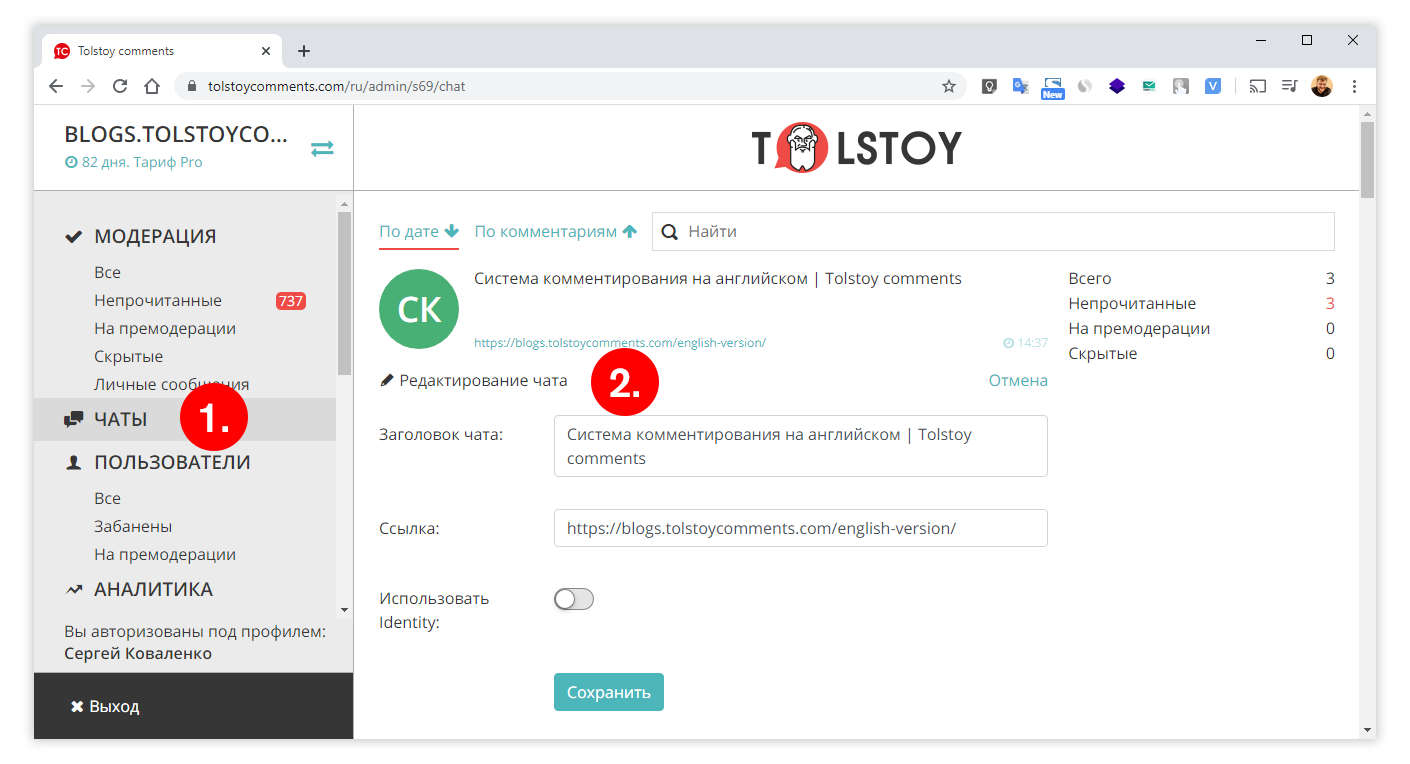Click the Заголовок чата text field
Screen dimensions: 1410x764
[x=801, y=446]
